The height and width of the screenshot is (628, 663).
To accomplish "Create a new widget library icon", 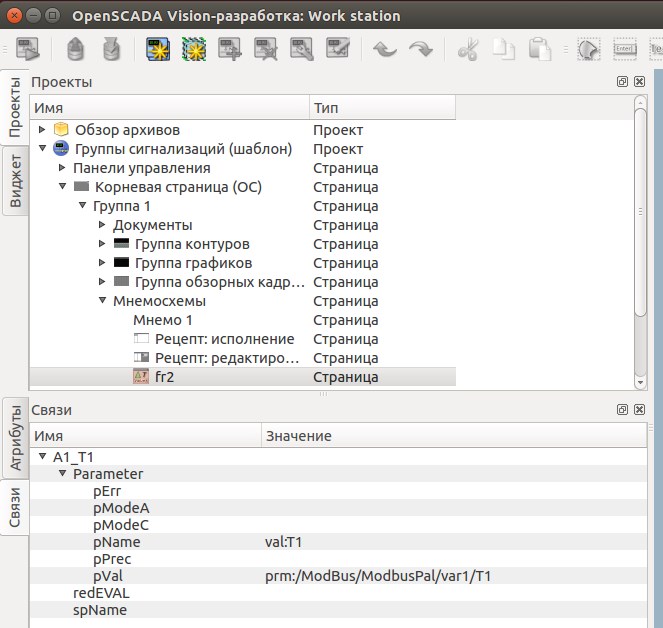I will [x=193, y=49].
